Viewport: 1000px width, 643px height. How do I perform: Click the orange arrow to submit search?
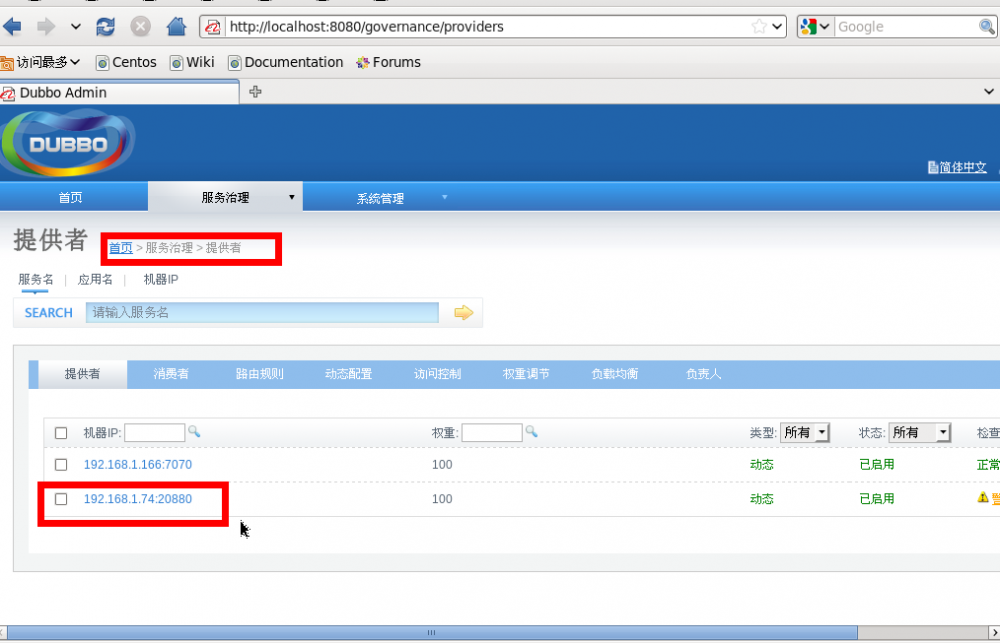pos(463,312)
